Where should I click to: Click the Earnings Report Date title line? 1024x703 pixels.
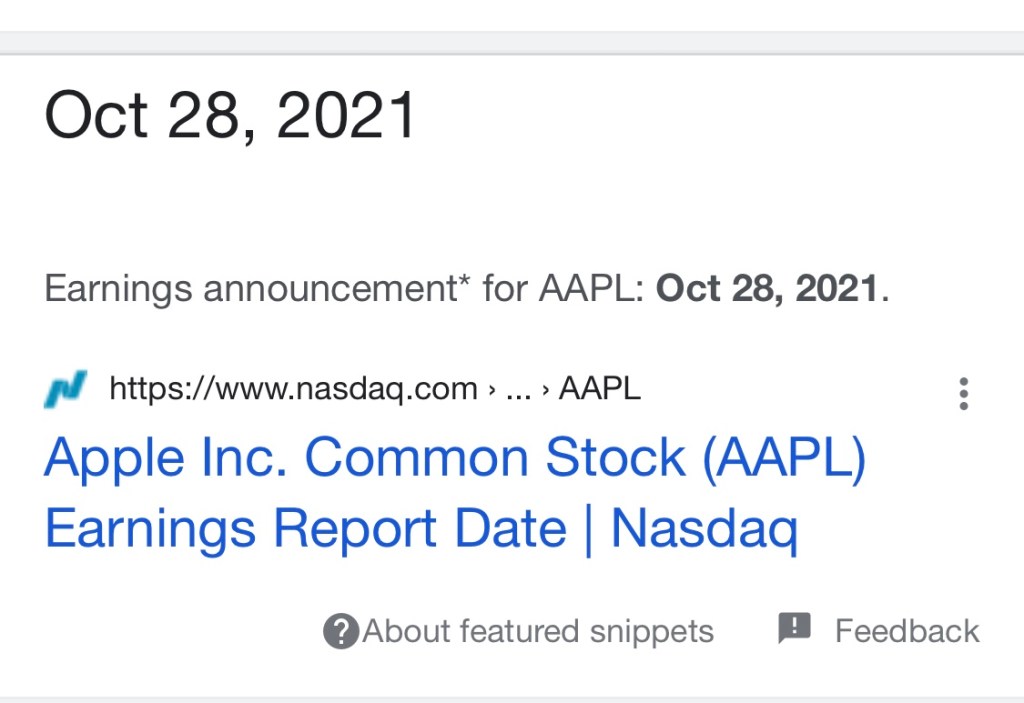coord(305,528)
